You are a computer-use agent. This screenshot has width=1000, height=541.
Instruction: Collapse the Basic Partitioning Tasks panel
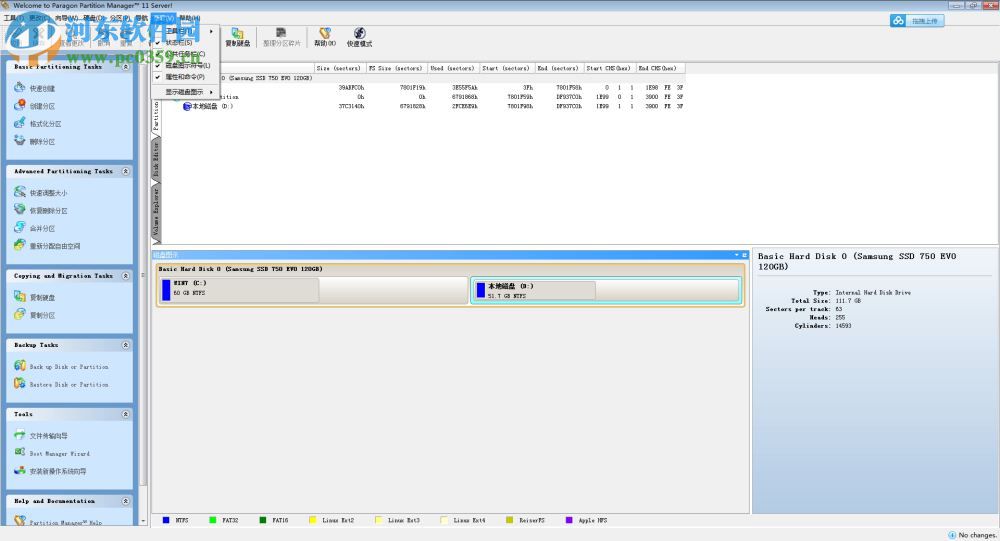[126, 66]
